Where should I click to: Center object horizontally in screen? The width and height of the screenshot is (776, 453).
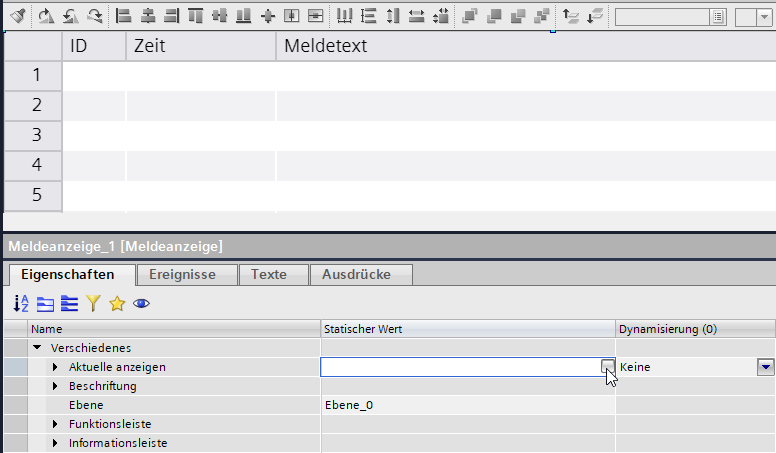pyautogui.click(x=291, y=16)
